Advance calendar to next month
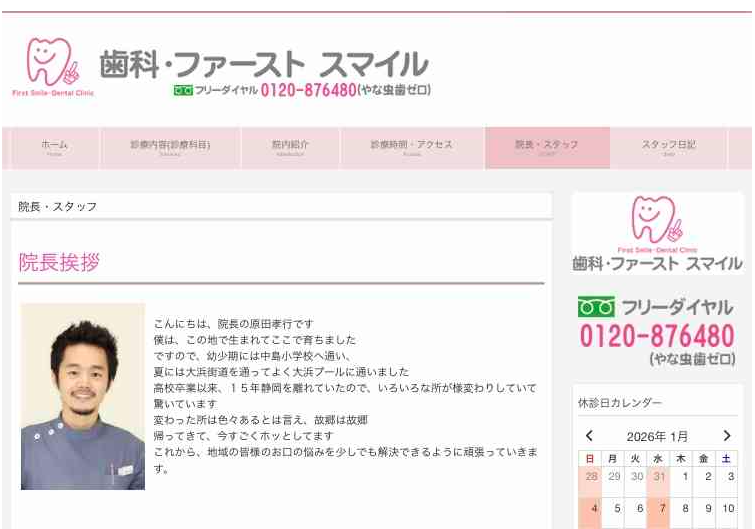 726,436
